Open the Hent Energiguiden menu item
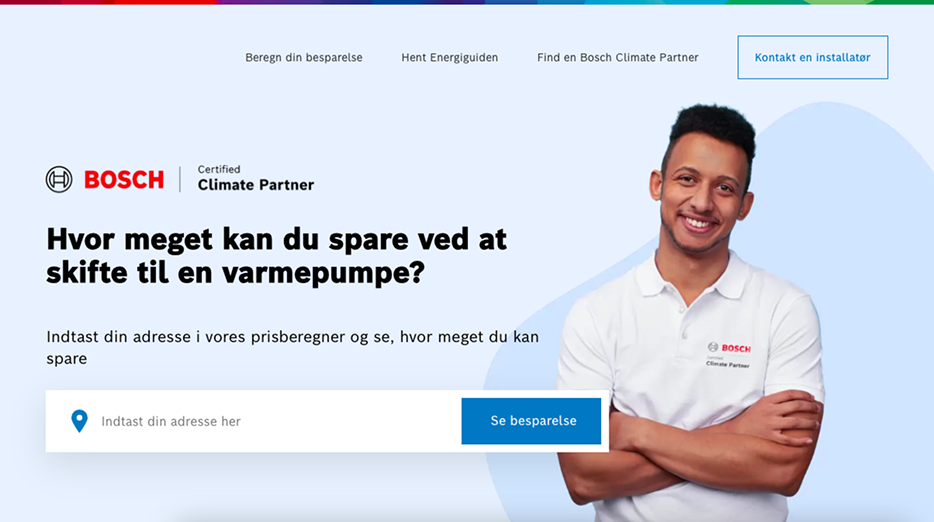 [450, 58]
